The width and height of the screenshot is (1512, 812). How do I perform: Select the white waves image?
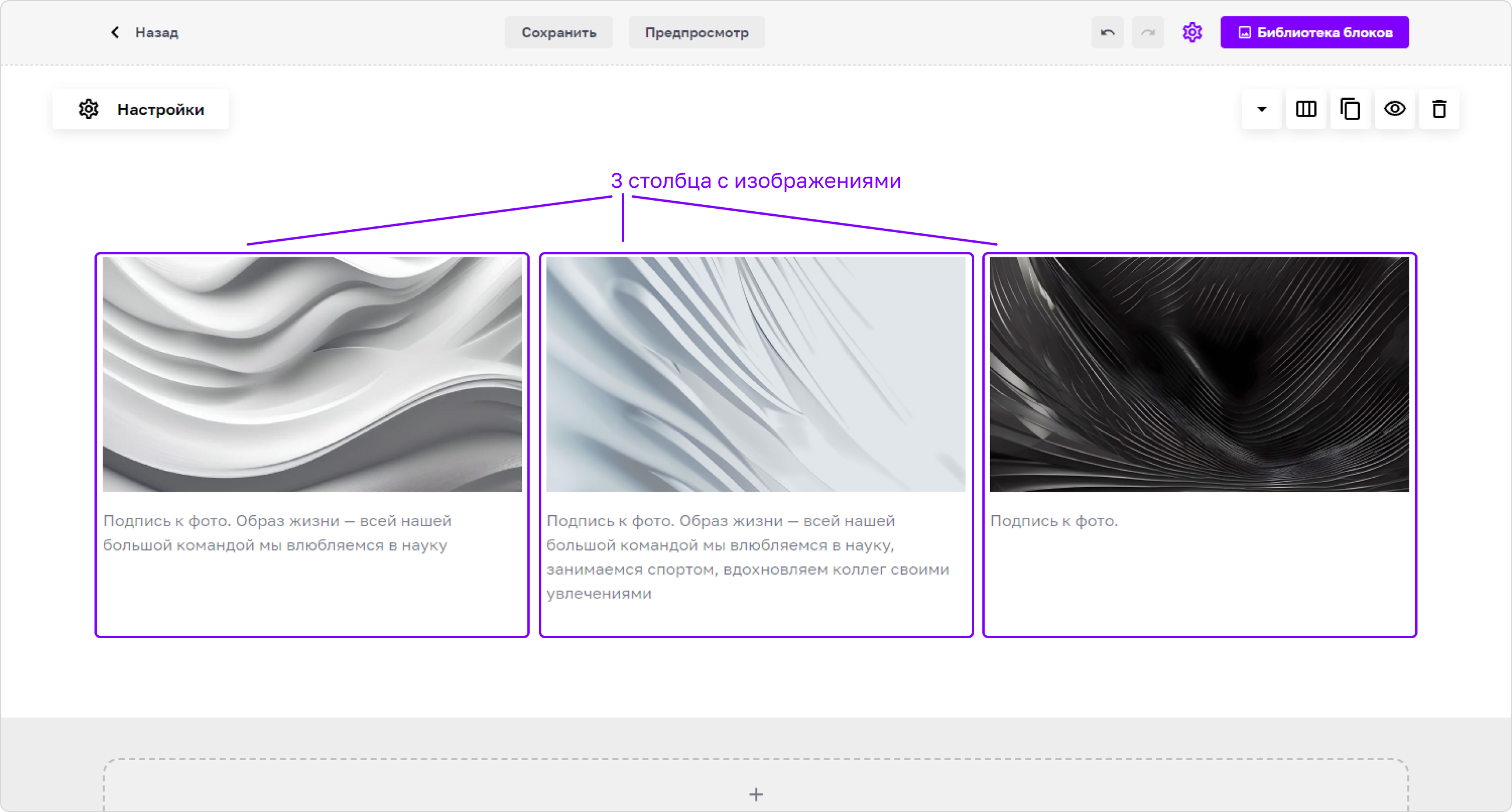[312, 374]
